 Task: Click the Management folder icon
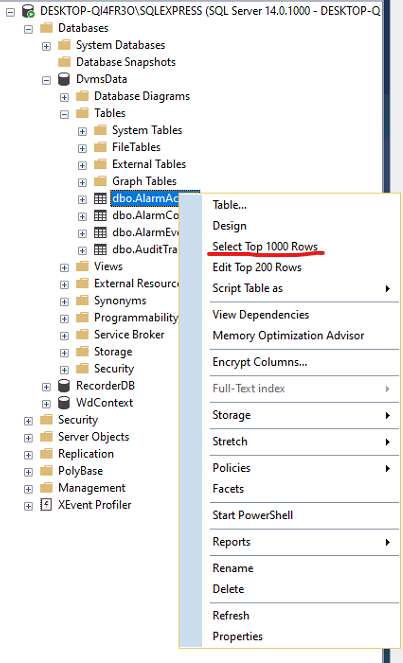[x=46, y=488]
